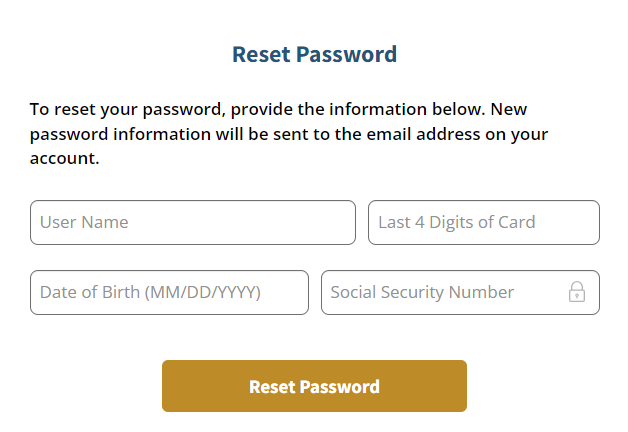
Task: Focus the secured SSN text box
Action: (440, 292)
